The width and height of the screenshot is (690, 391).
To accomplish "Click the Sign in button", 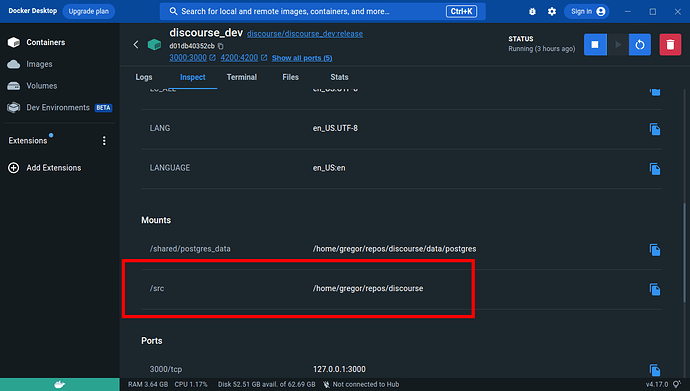I will (x=587, y=11).
